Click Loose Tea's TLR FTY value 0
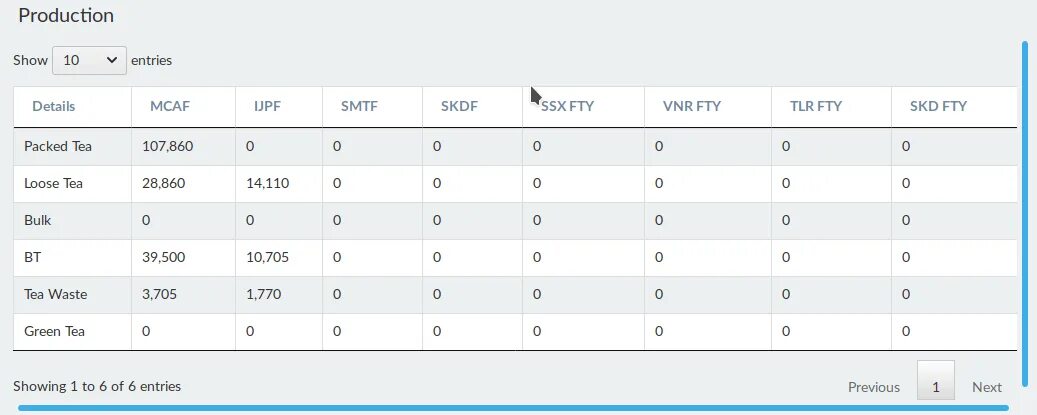The width and height of the screenshot is (1037, 415). click(x=786, y=184)
